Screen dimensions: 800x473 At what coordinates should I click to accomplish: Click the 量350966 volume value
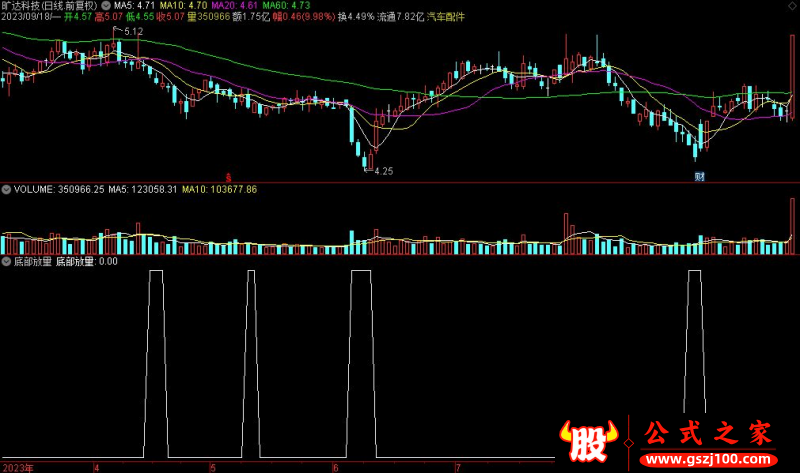click(x=209, y=17)
